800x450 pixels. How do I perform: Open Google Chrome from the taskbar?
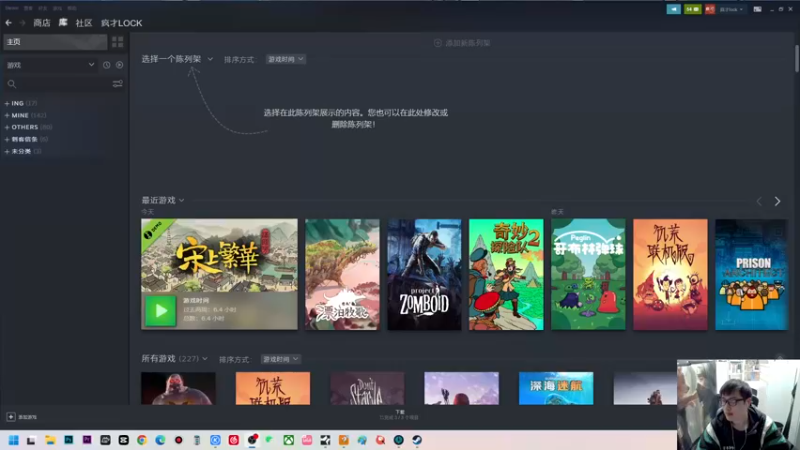(142, 440)
